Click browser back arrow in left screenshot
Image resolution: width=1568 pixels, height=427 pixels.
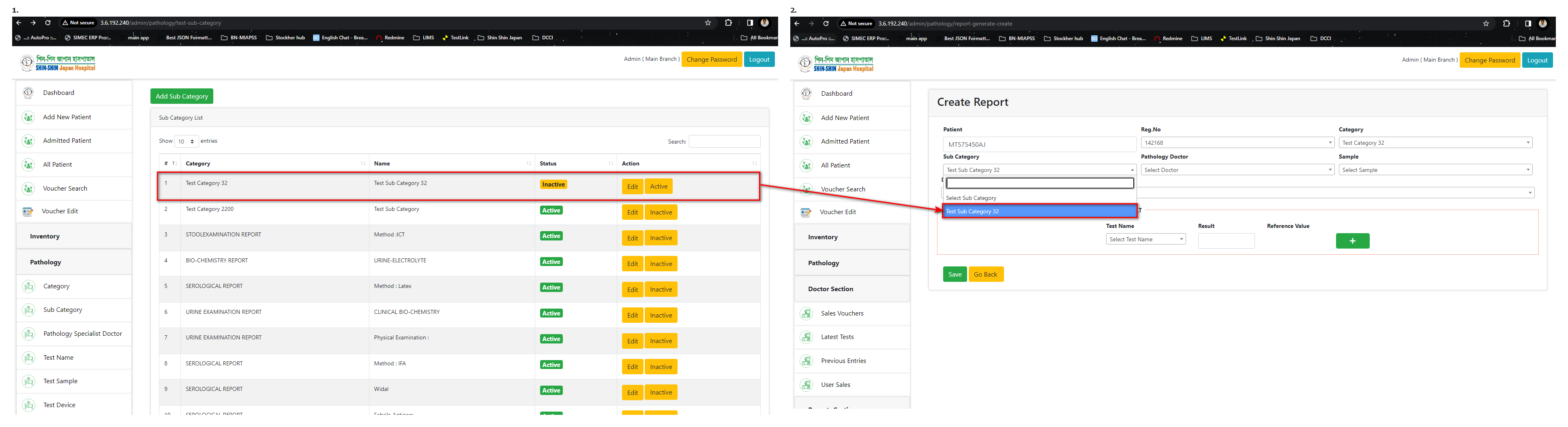[19, 23]
